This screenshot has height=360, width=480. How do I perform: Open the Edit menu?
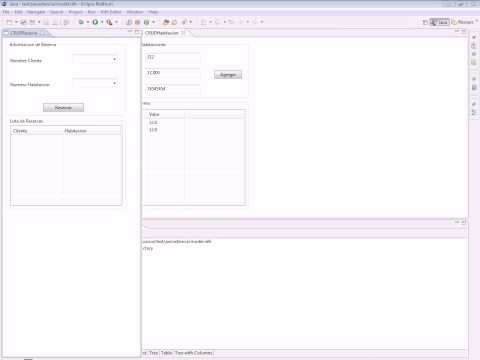[x=19, y=12]
